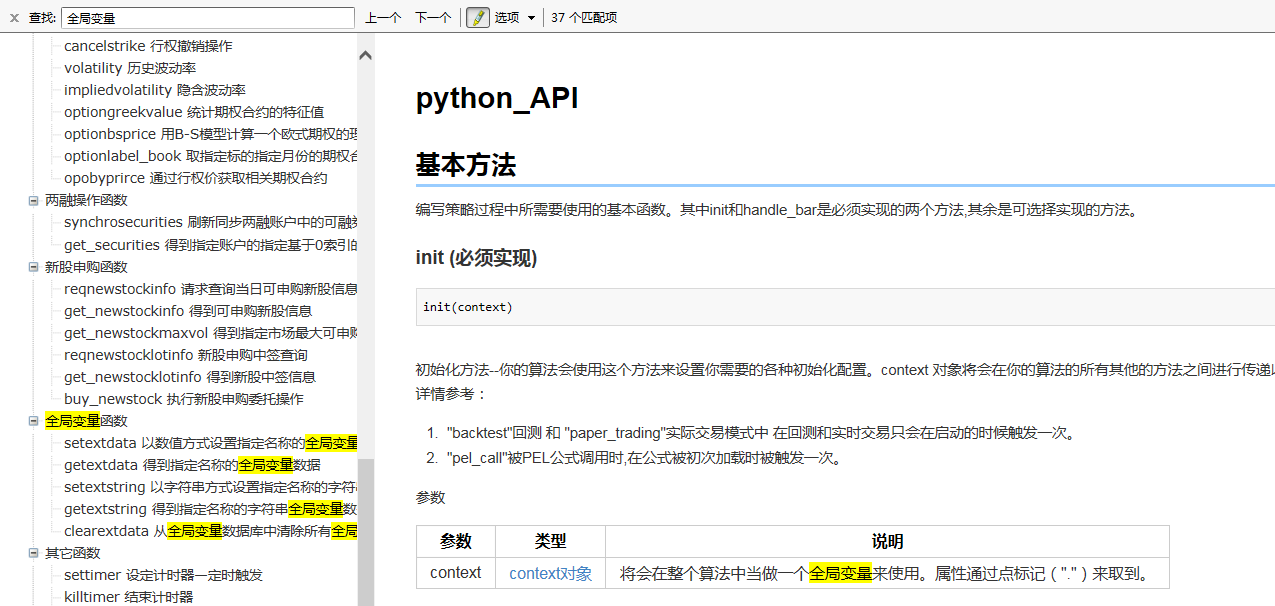Select 其它函数 category label
1275x606 pixels.
72,553
